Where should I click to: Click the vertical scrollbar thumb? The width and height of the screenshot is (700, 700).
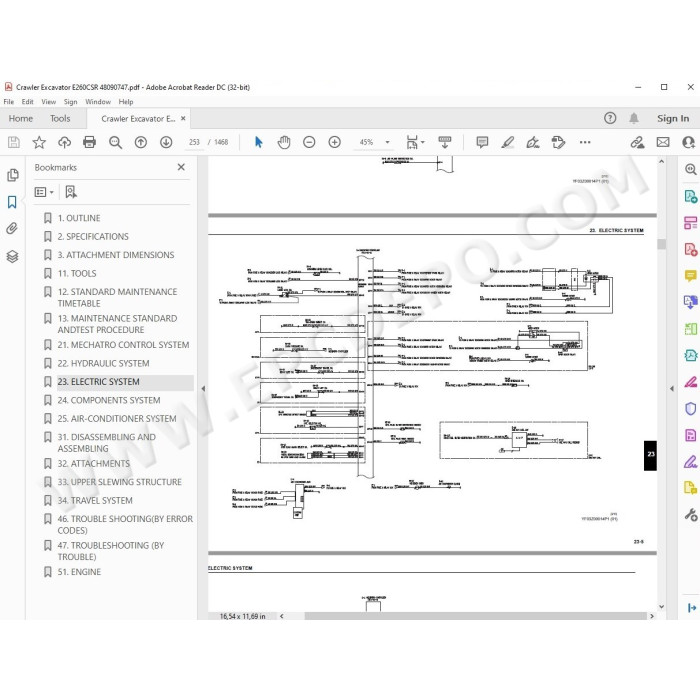coord(661,244)
